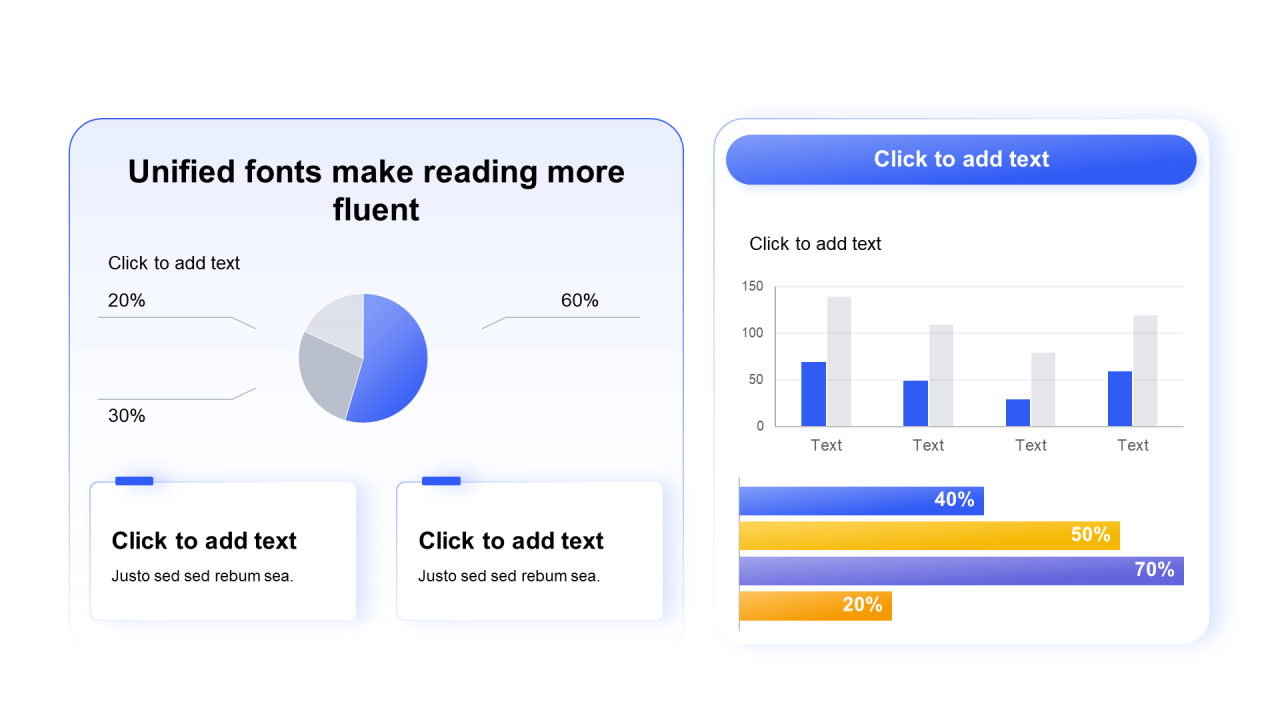The height and width of the screenshot is (720, 1280).
Task: Select the purple 70% progress bar
Action: [x=961, y=571]
